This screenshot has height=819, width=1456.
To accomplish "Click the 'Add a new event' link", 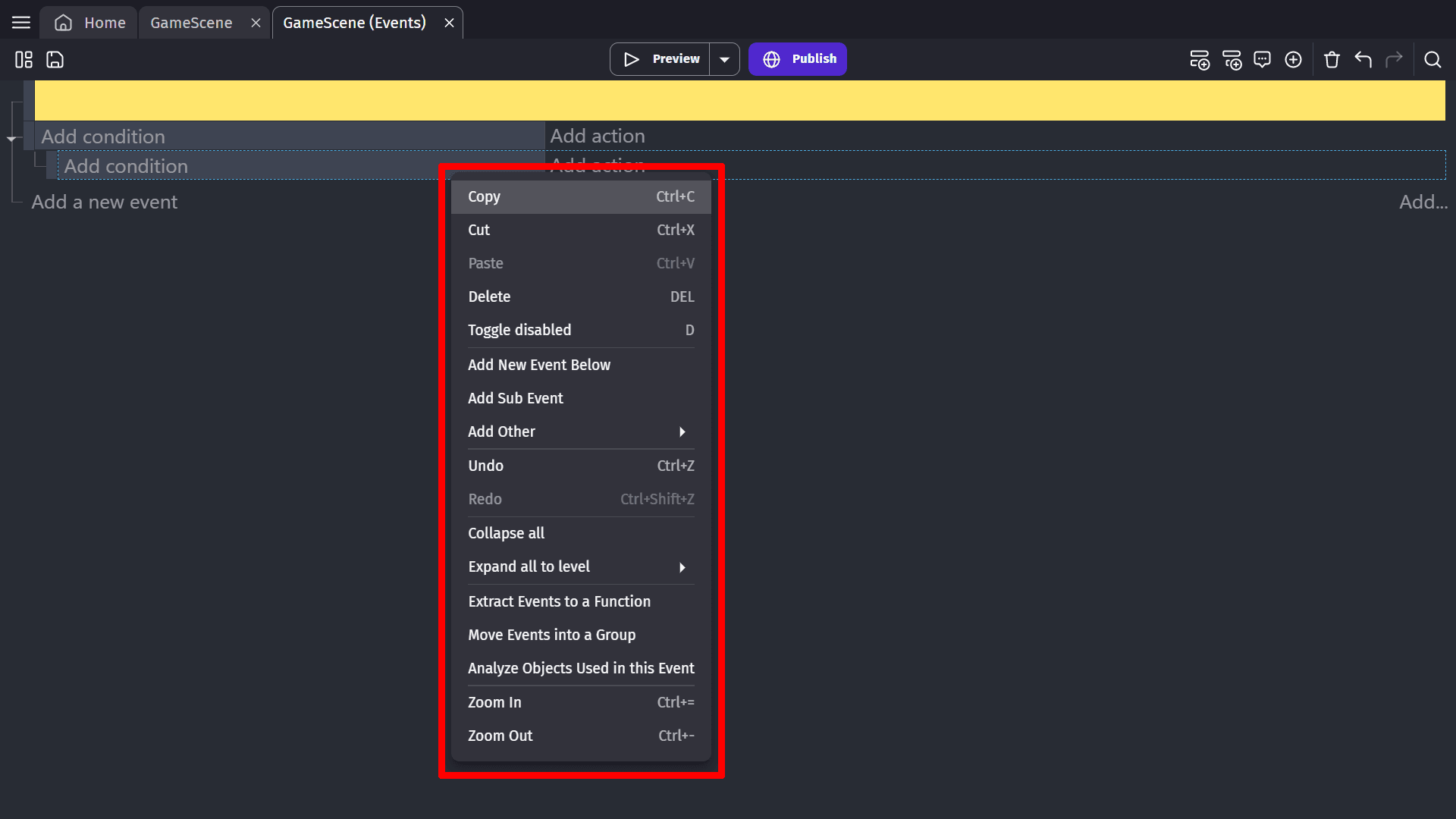I will pos(104,202).
